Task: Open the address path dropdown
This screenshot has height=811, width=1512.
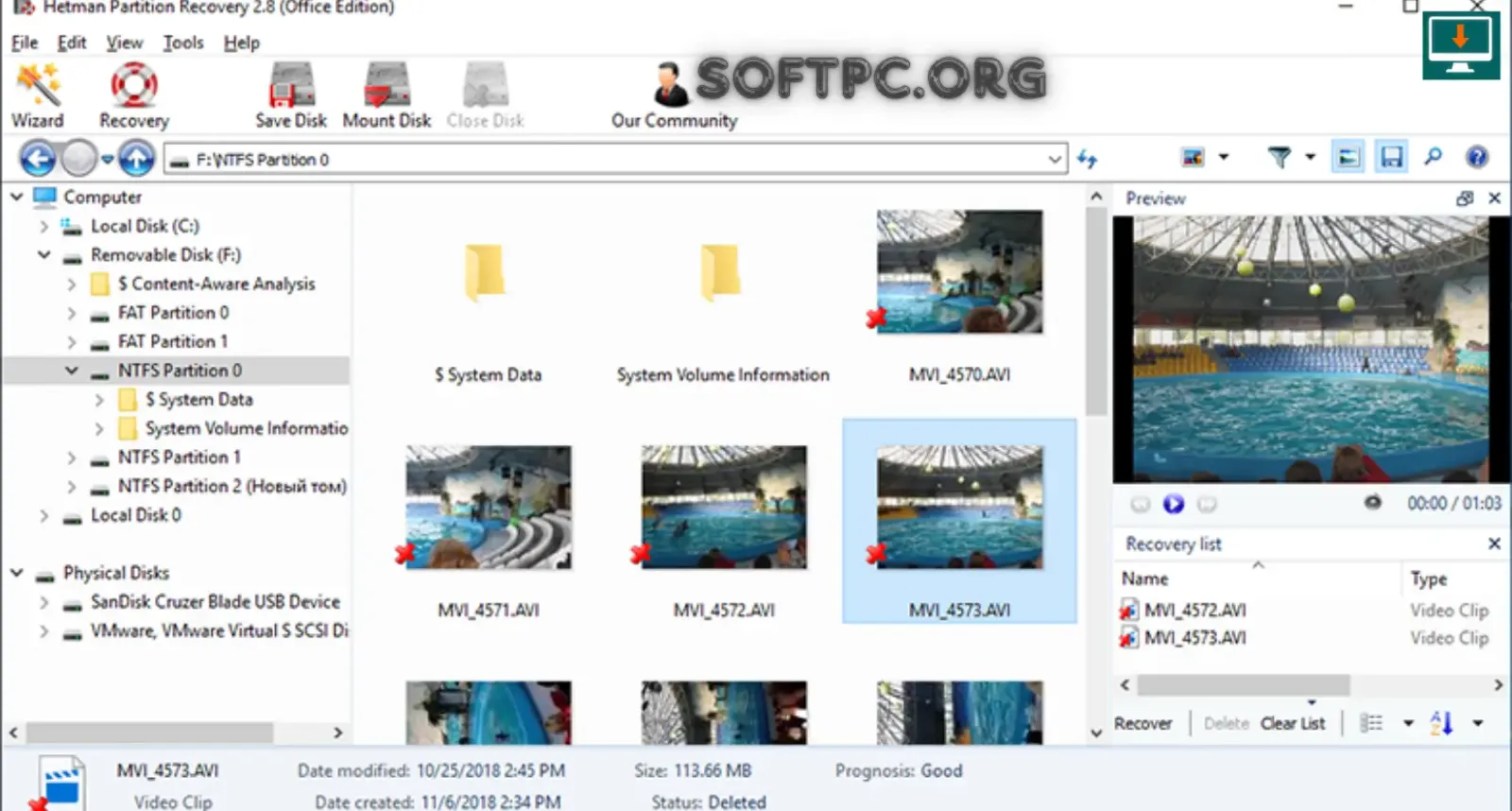Action: pos(1055,160)
